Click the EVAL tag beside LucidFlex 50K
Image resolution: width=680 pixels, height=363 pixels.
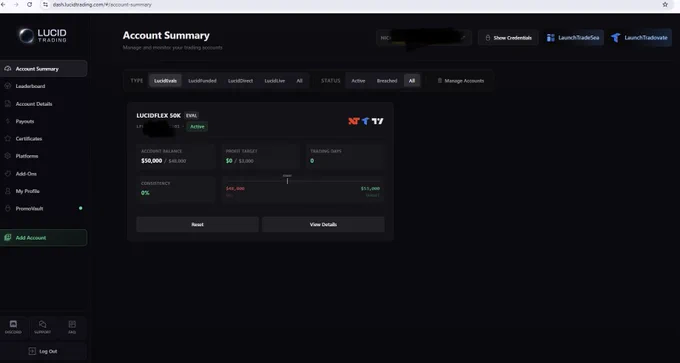pos(191,116)
